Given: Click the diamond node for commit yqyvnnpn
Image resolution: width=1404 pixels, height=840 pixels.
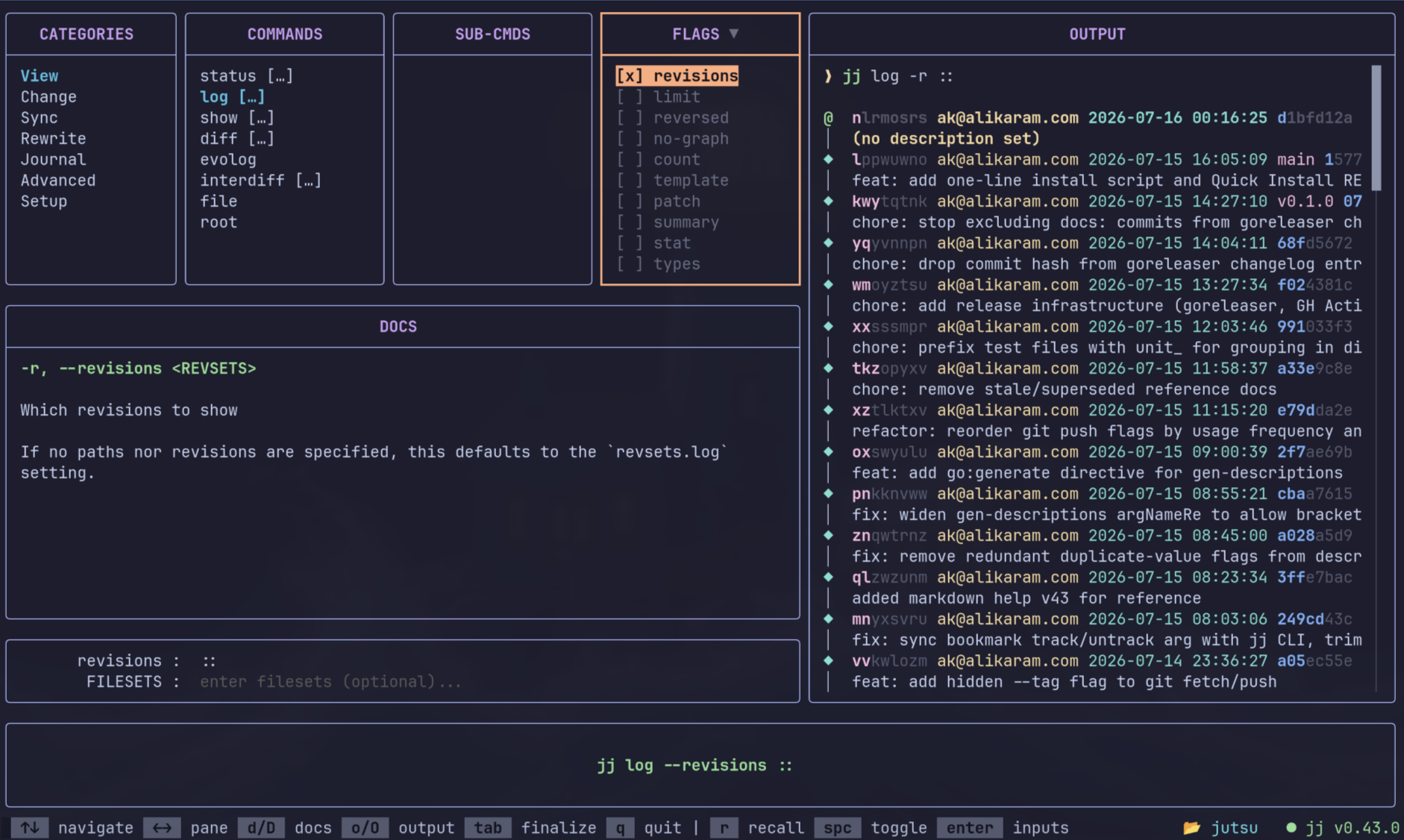Looking at the screenshot, I should pos(828,242).
